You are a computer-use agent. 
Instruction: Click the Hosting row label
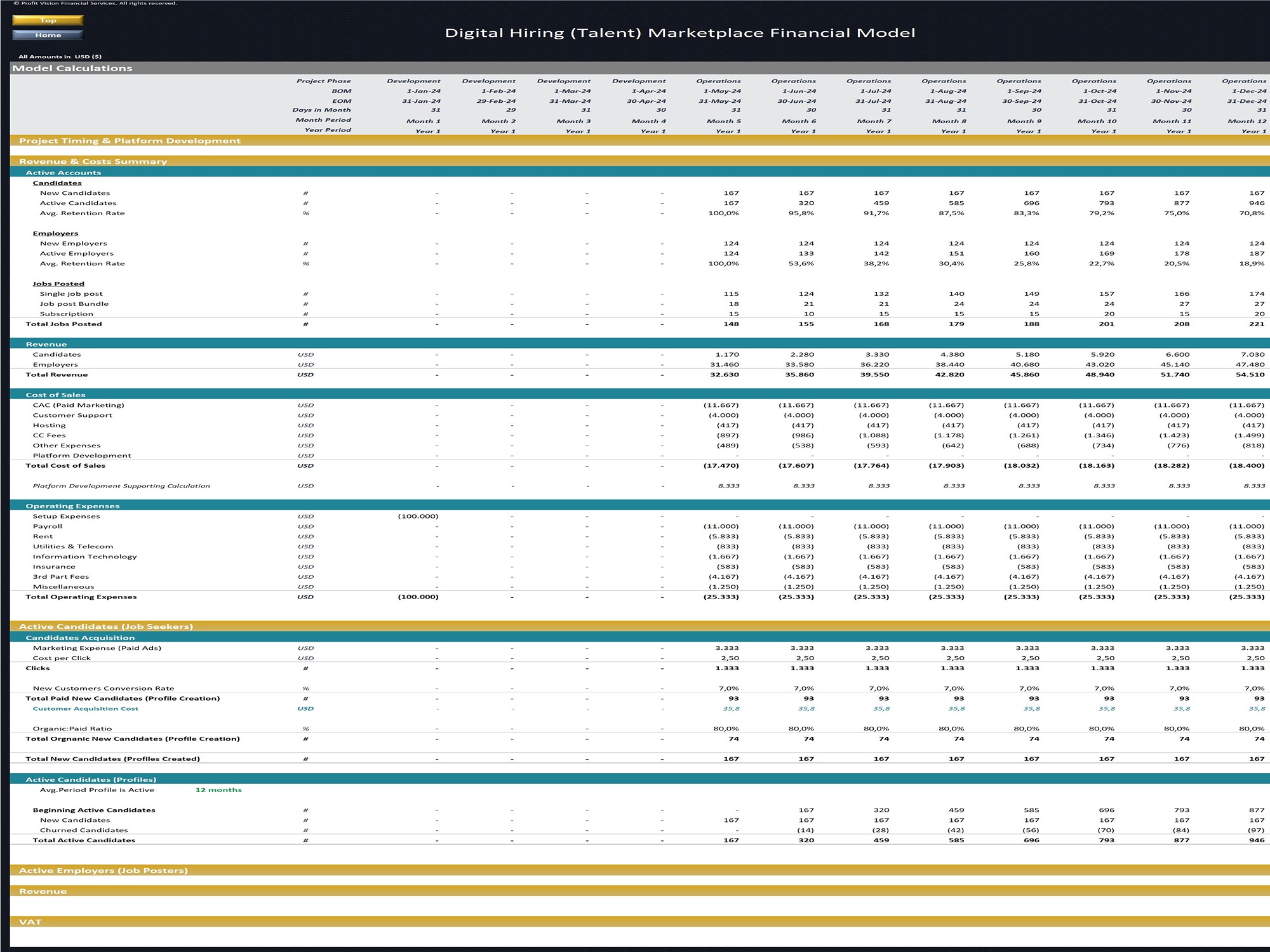click(49, 425)
